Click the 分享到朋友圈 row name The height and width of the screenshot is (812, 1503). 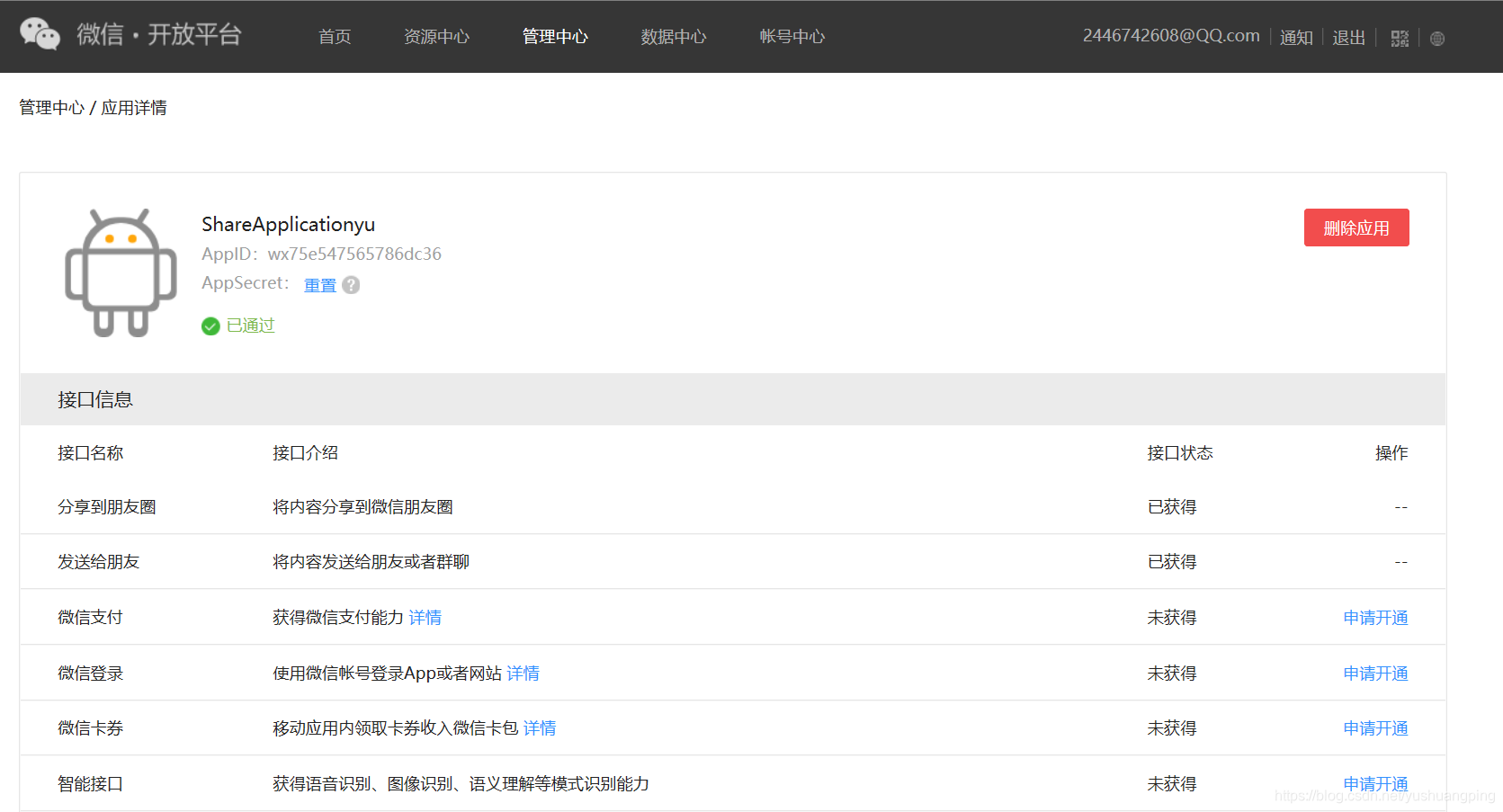click(x=106, y=507)
